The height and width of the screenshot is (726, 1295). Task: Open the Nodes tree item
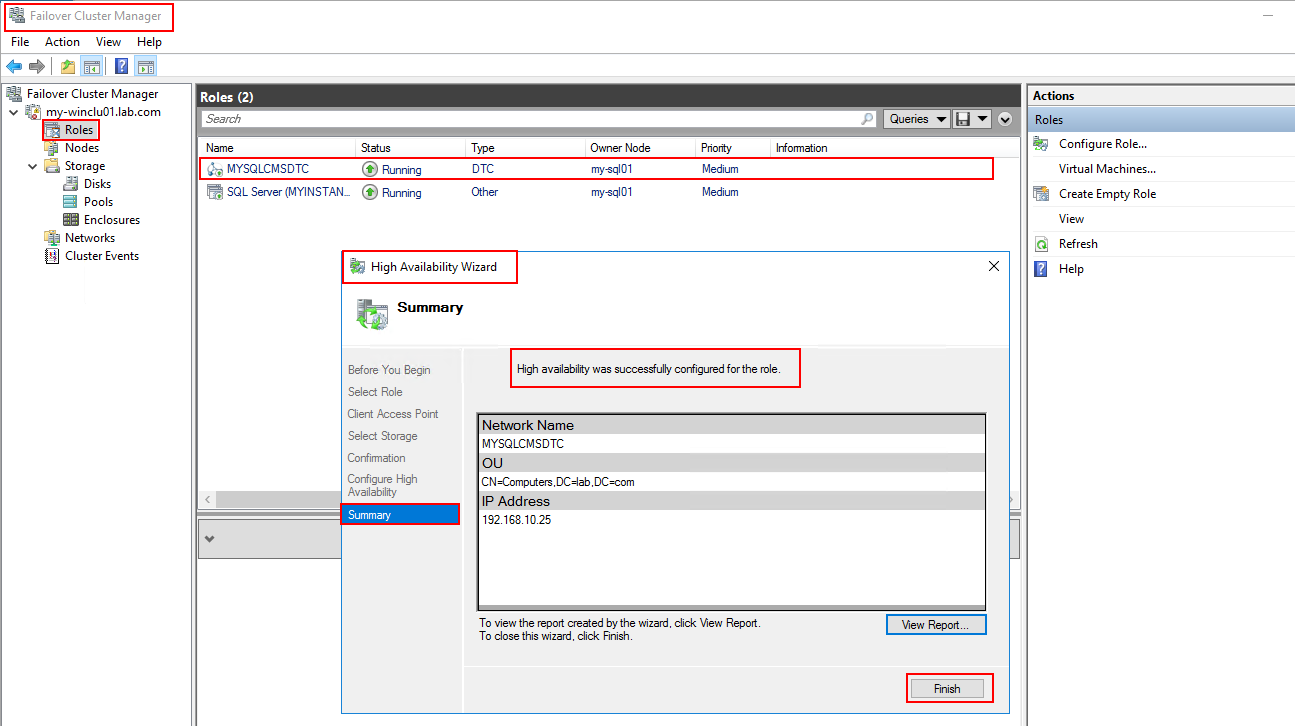click(x=82, y=148)
